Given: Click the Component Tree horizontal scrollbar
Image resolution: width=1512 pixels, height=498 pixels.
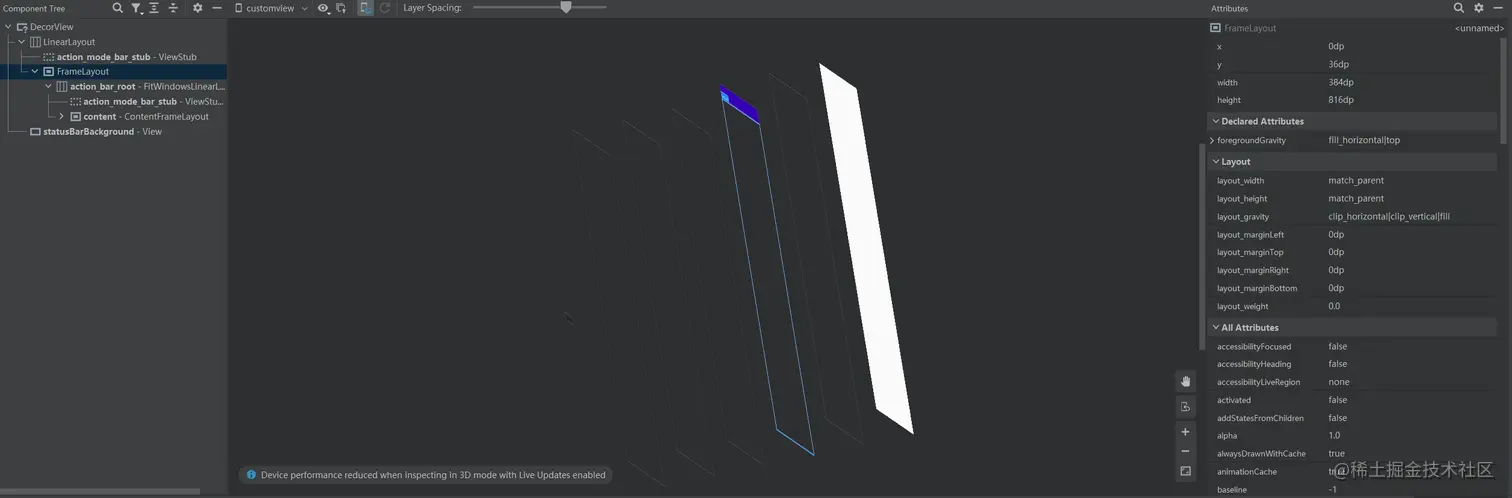Looking at the screenshot, I should pos(100,491).
